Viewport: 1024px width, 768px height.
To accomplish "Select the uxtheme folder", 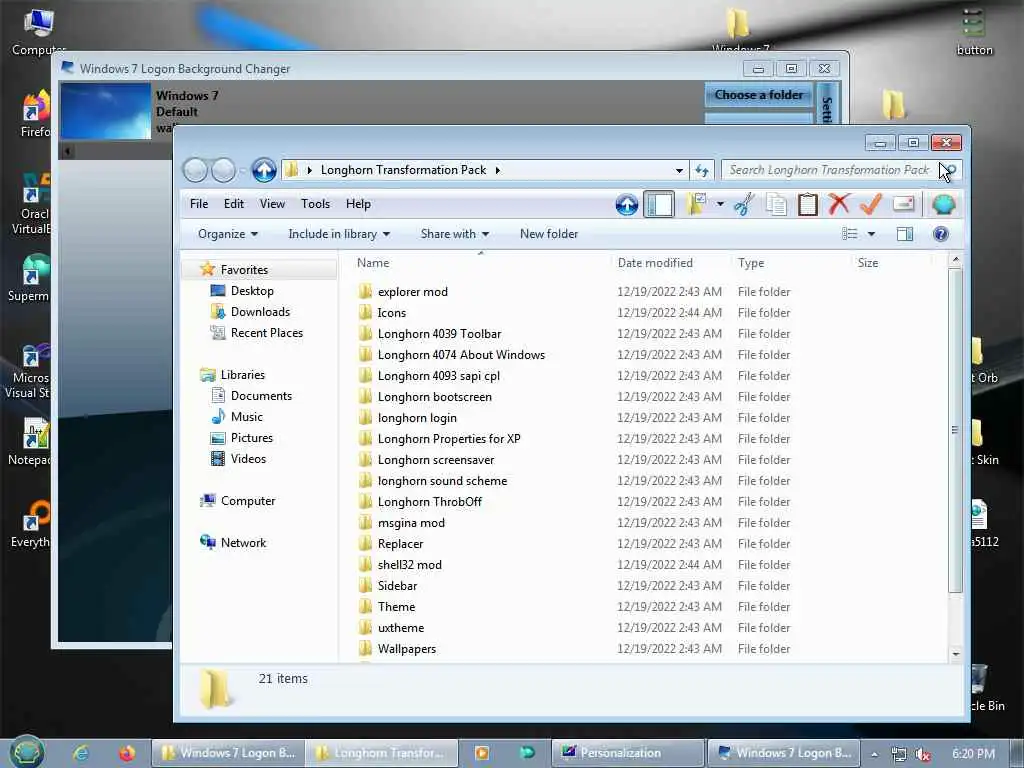I will point(400,628).
